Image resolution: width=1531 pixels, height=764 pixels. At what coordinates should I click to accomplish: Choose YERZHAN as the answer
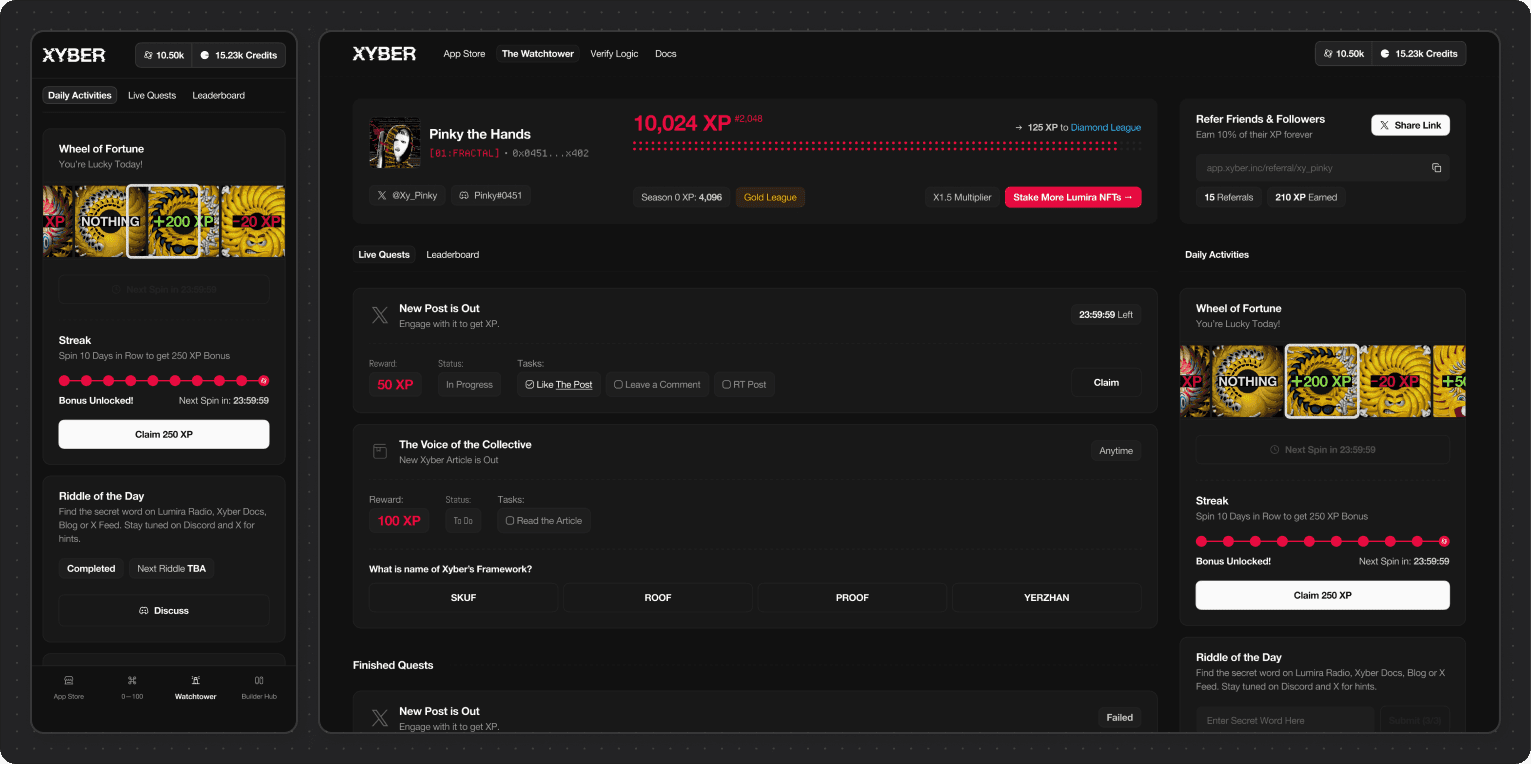pos(1046,597)
